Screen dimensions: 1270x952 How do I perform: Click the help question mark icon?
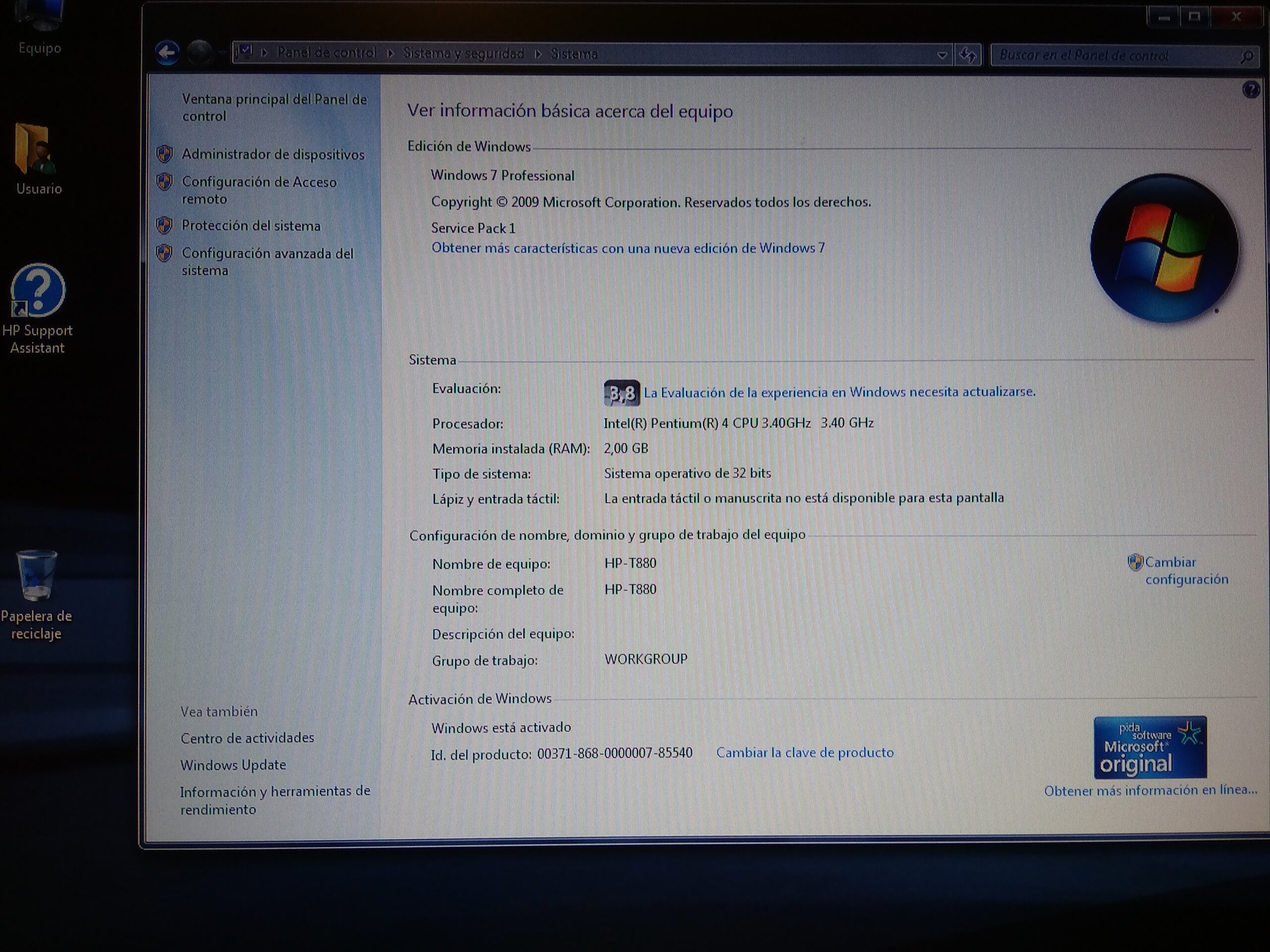click(x=1251, y=90)
